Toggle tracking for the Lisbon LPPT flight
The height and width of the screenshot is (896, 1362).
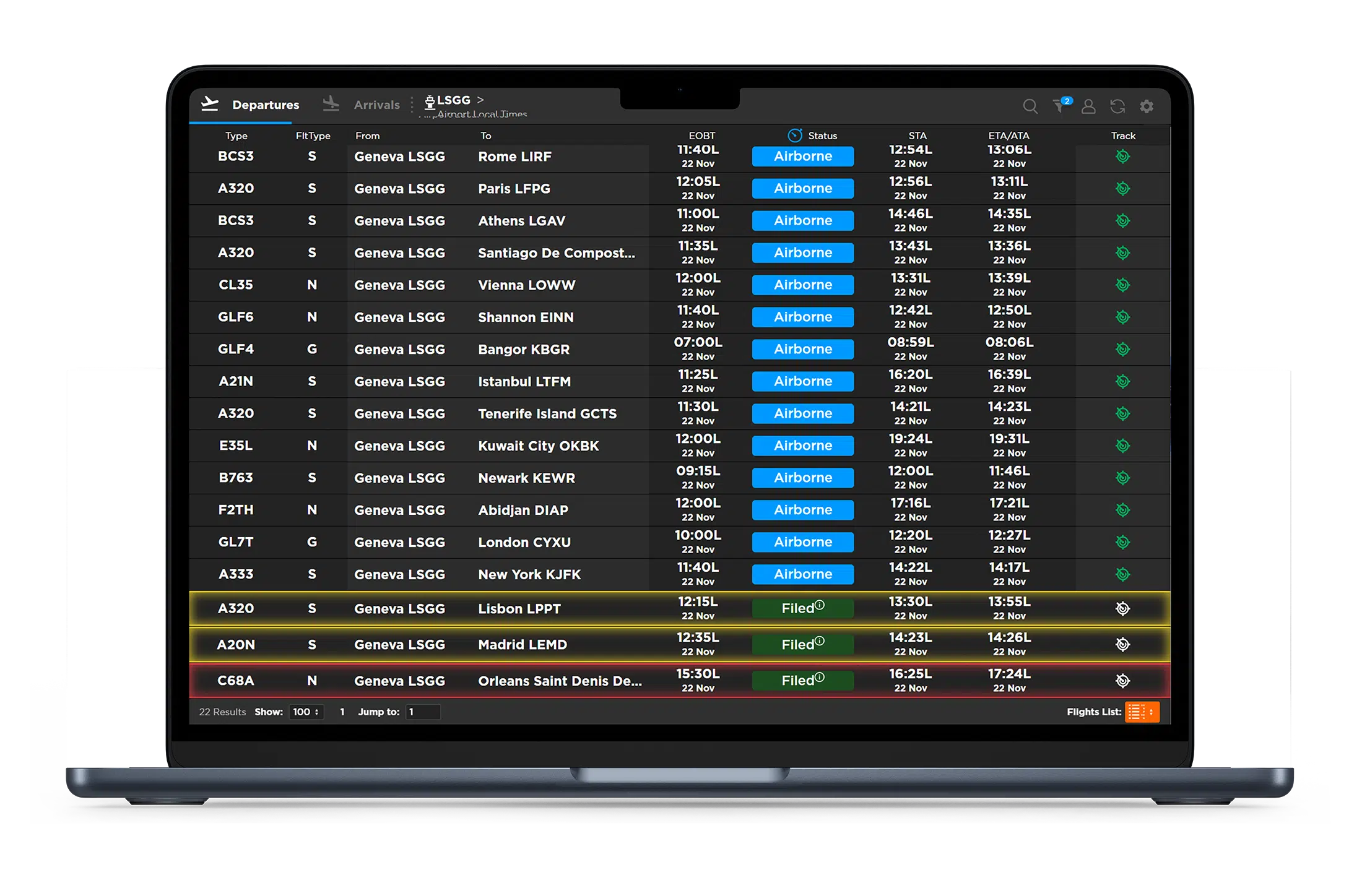coord(1122,608)
